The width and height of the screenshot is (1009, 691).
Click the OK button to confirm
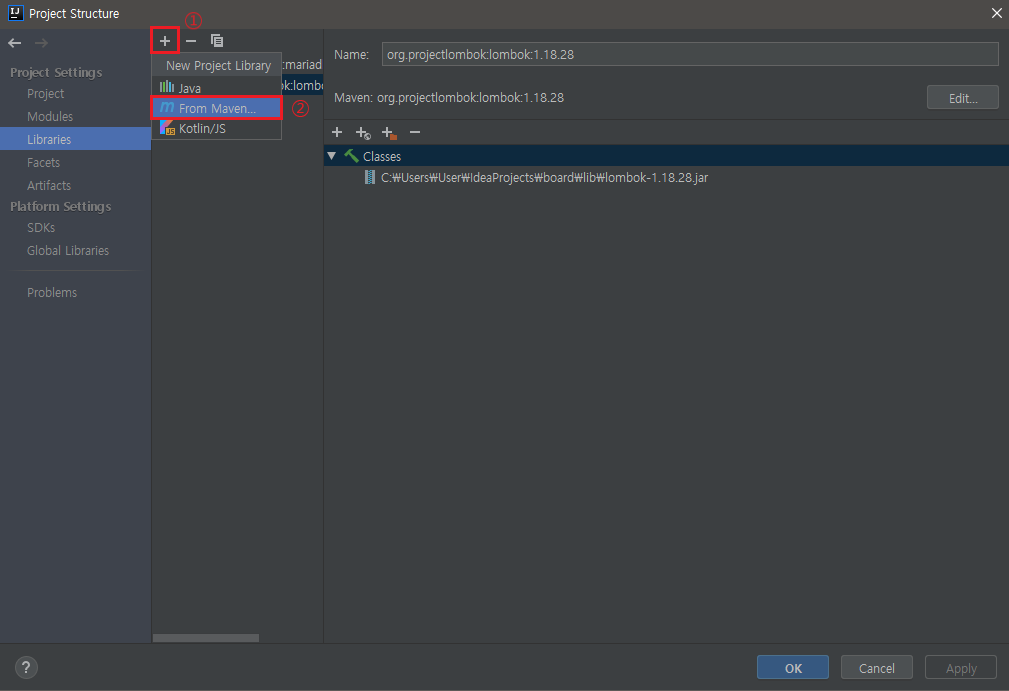792,667
